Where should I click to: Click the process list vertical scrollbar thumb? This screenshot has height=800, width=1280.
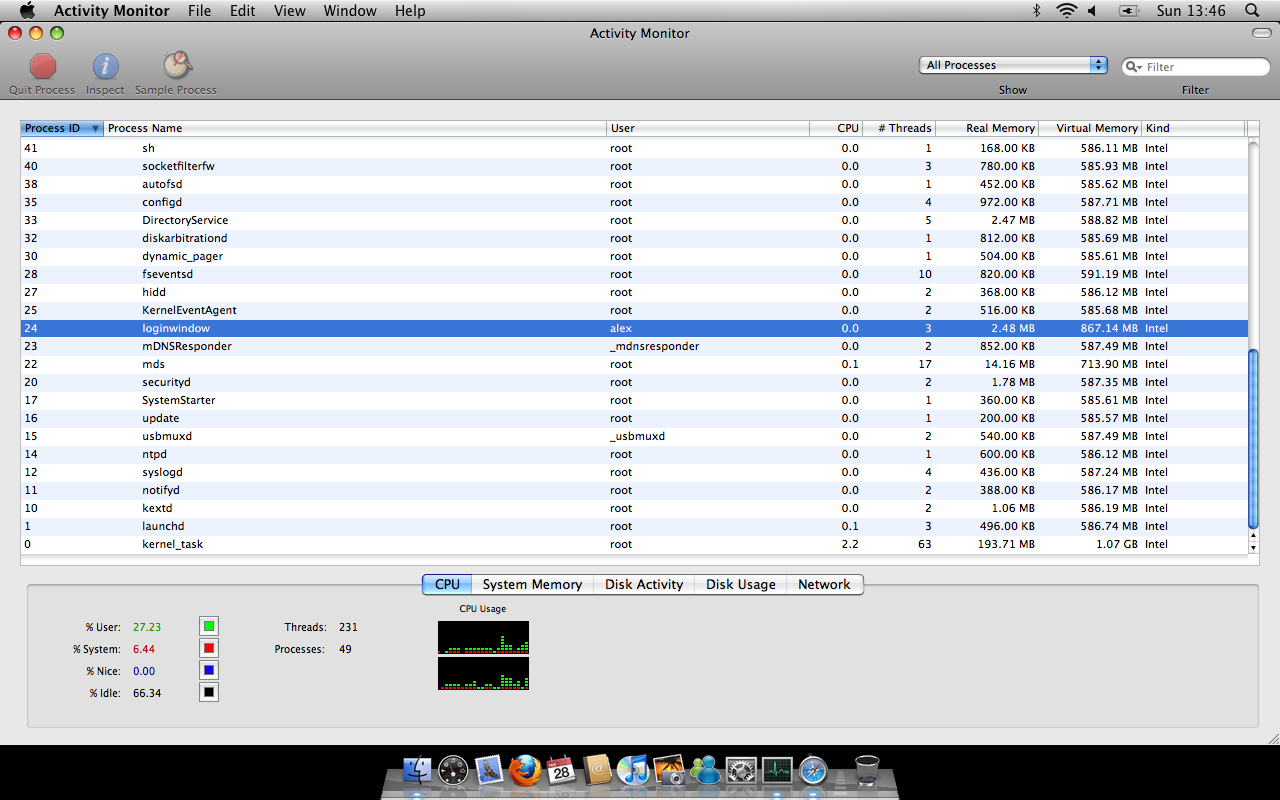coord(1254,438)
